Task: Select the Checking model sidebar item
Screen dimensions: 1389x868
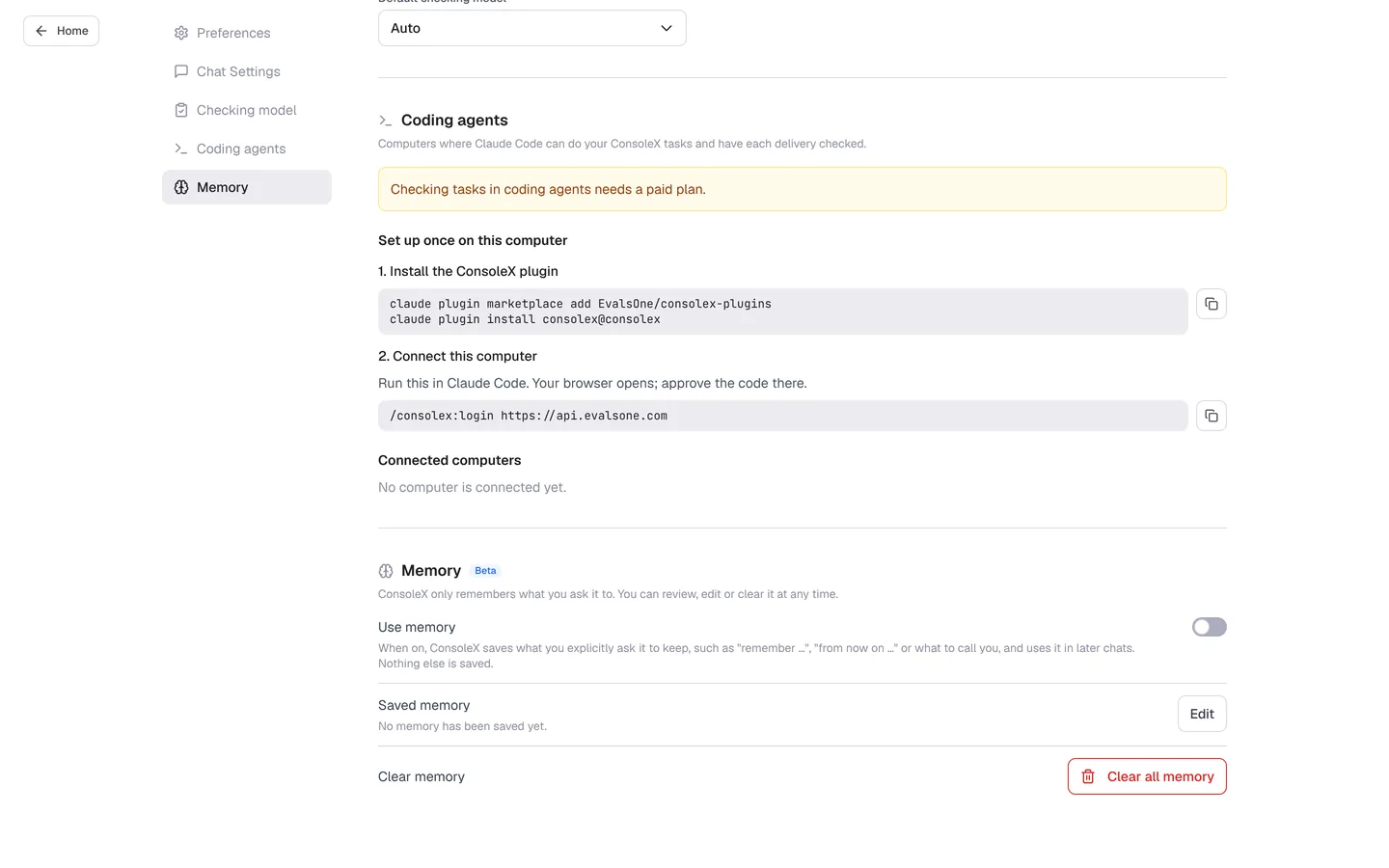Action: [x=247, y=110]
